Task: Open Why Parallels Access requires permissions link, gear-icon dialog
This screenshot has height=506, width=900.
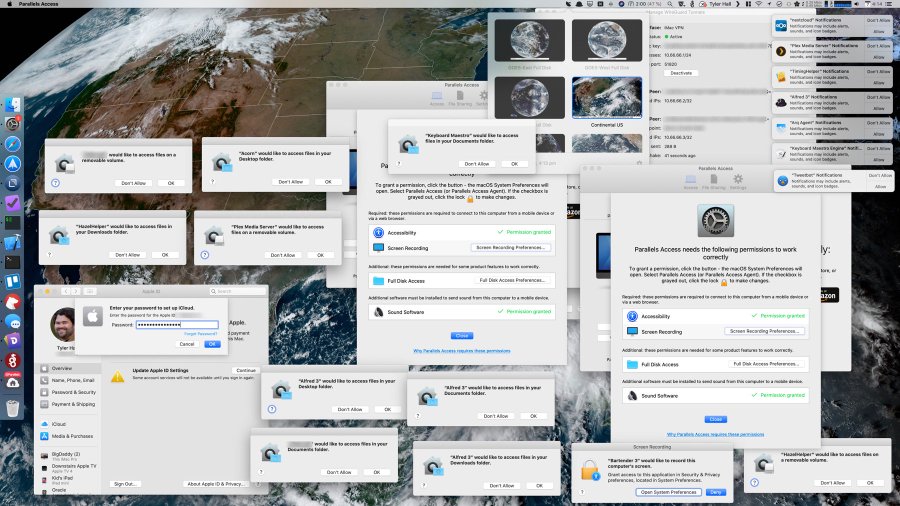Action: (715, 435)
